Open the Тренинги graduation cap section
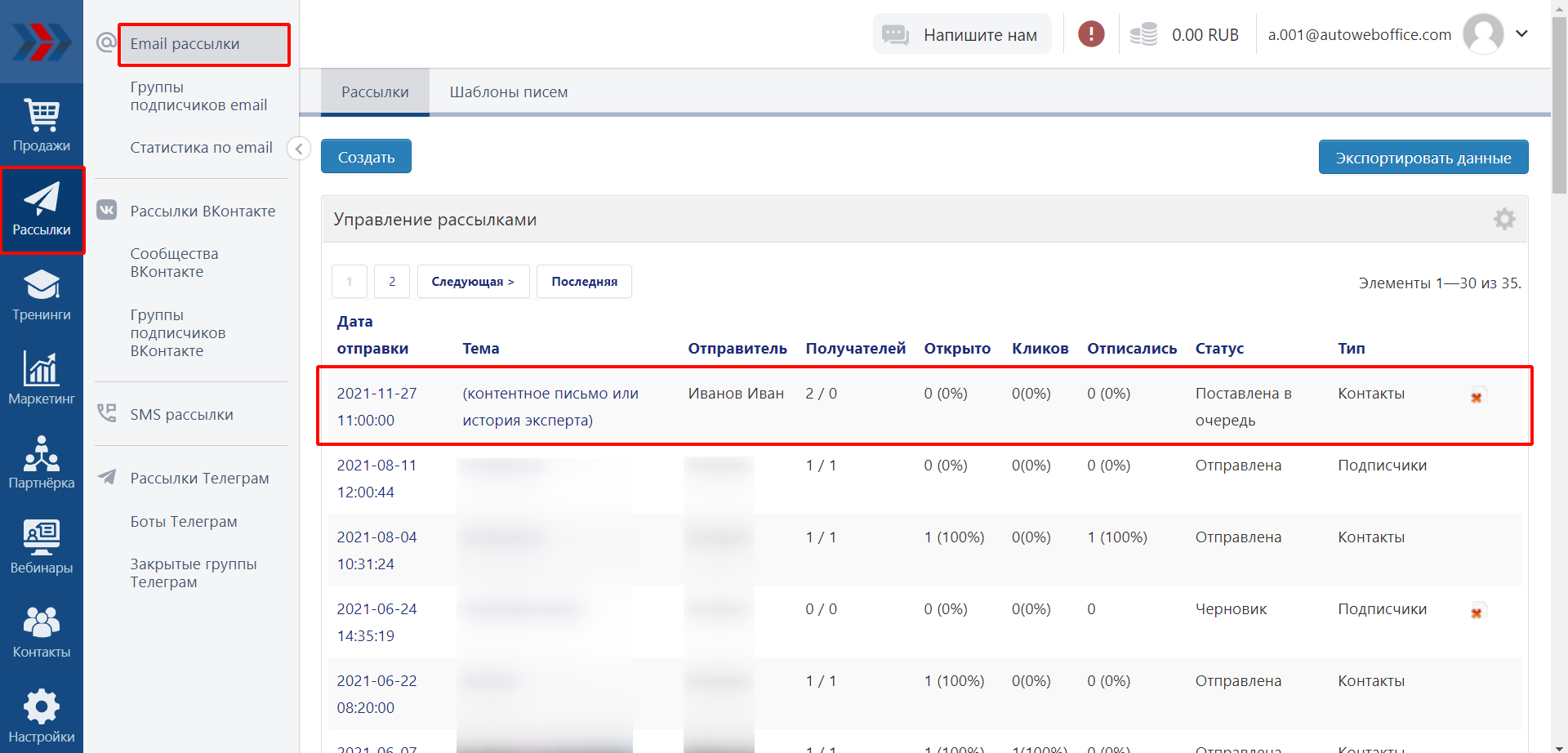This screenshot has width=1568, height=753. tap(41, 294)
